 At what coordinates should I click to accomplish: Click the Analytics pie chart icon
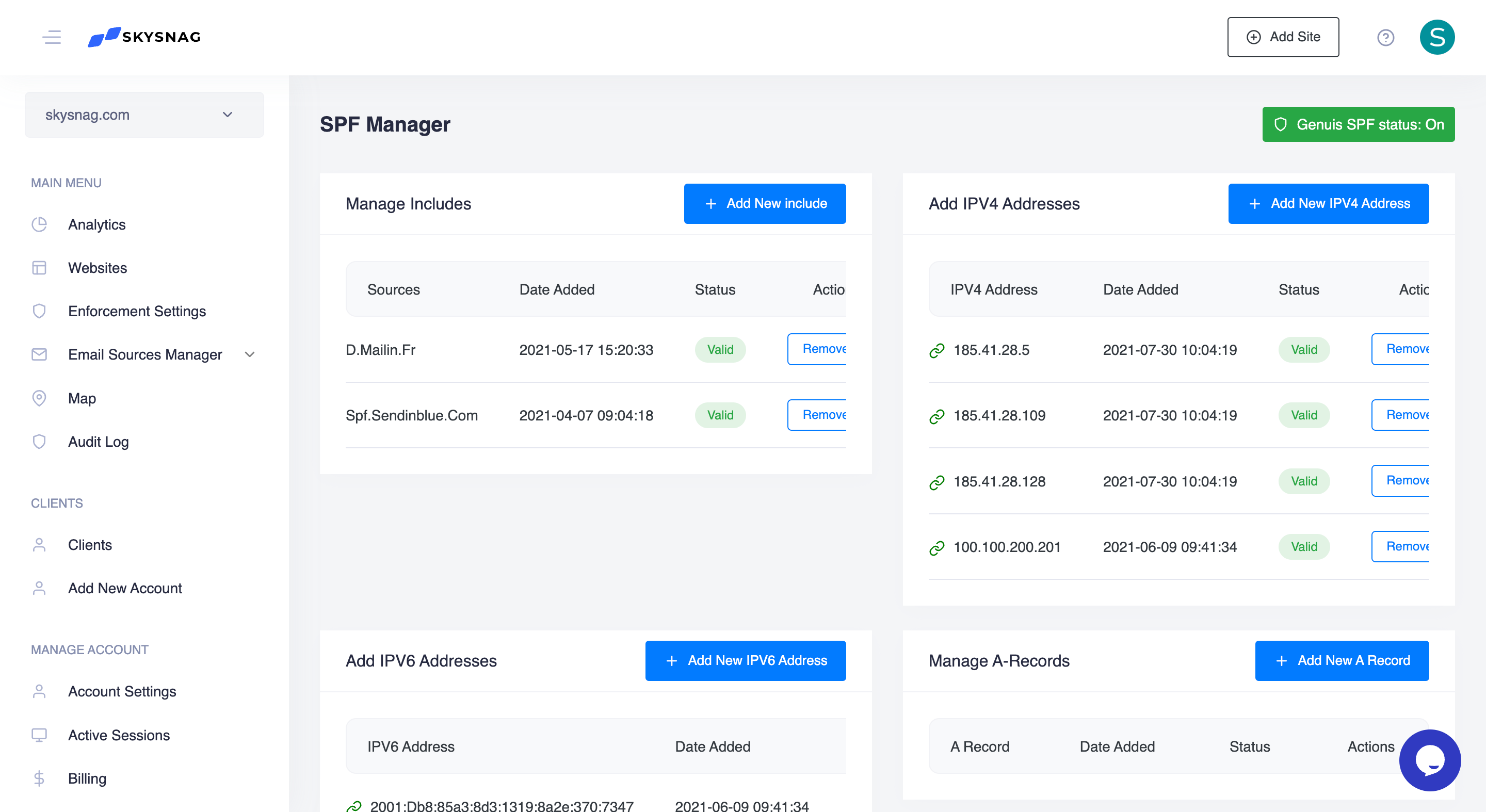point(39,224)
